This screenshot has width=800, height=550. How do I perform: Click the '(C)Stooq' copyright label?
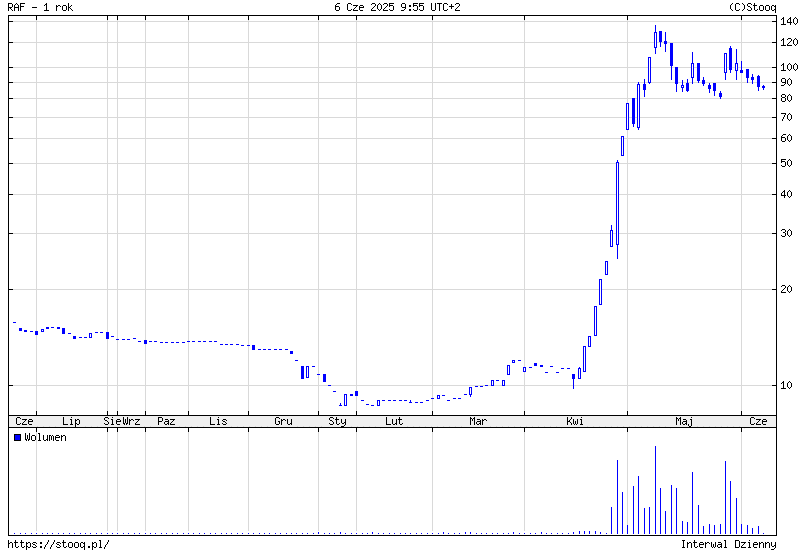[x=753, y=7]
